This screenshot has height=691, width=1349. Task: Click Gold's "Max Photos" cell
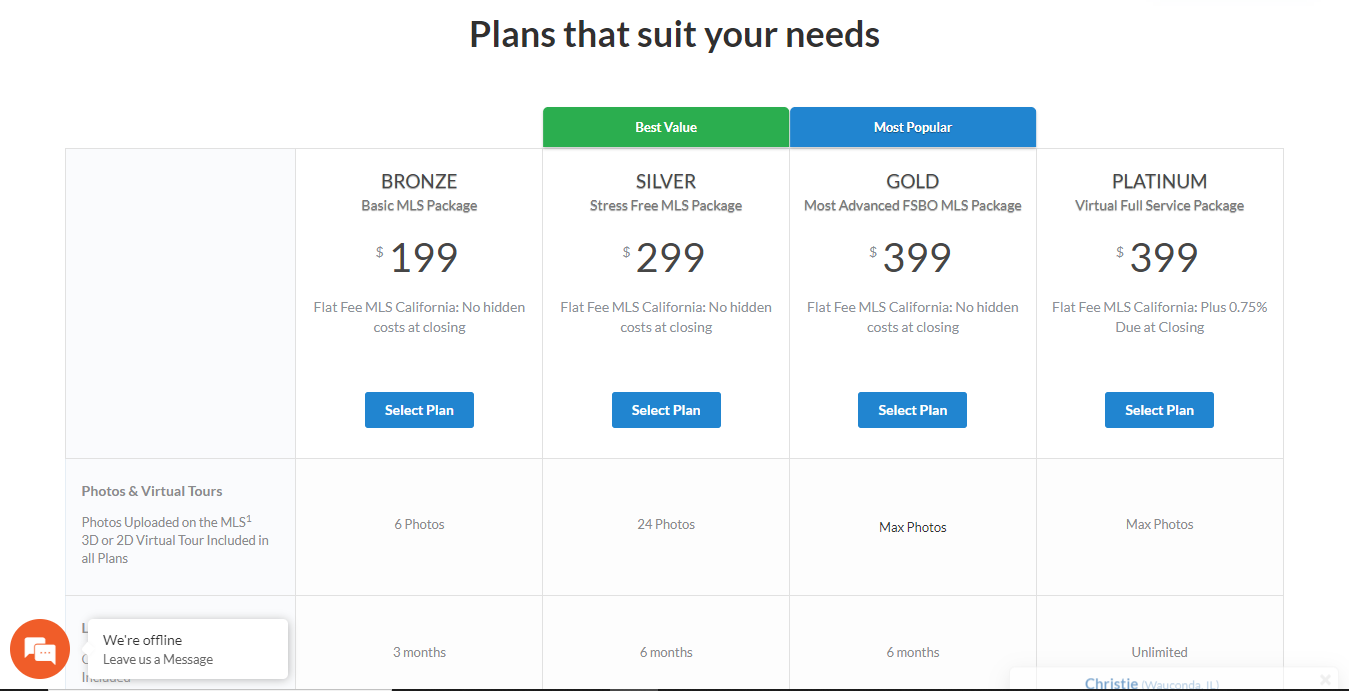912,527
